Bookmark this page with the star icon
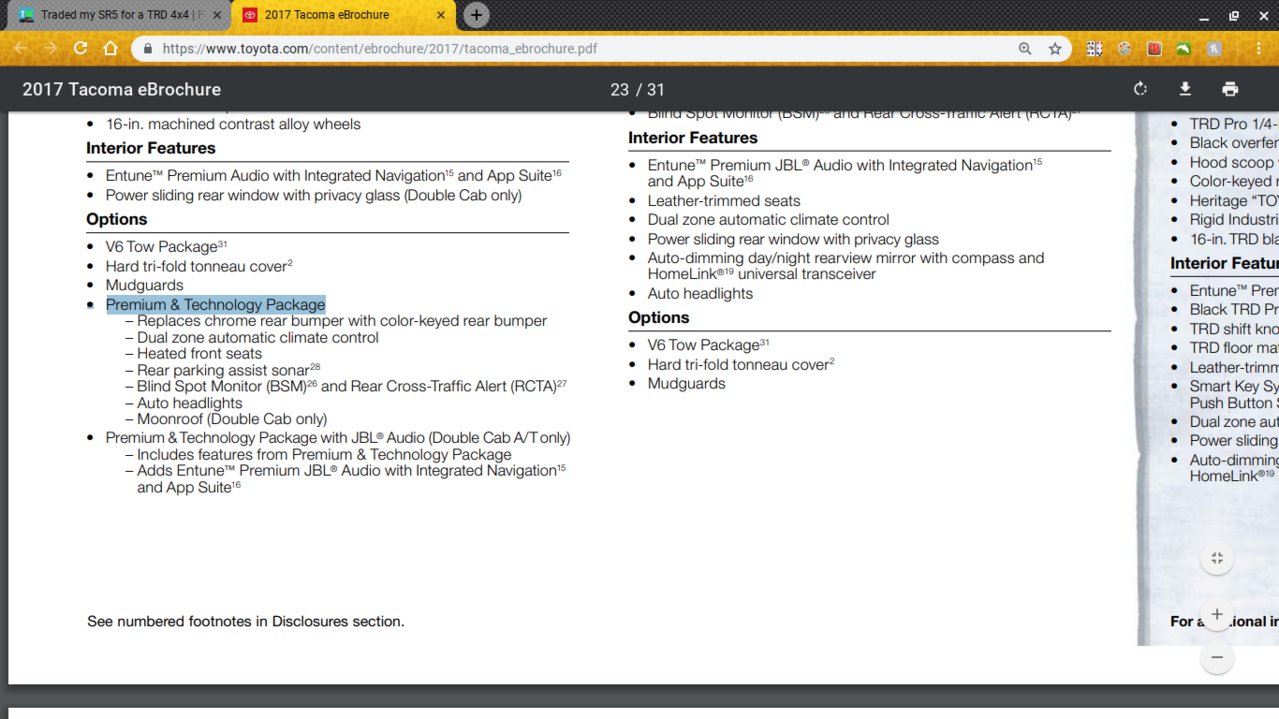This screenshot has height=719, width=1279. [x=1055, y=48]
